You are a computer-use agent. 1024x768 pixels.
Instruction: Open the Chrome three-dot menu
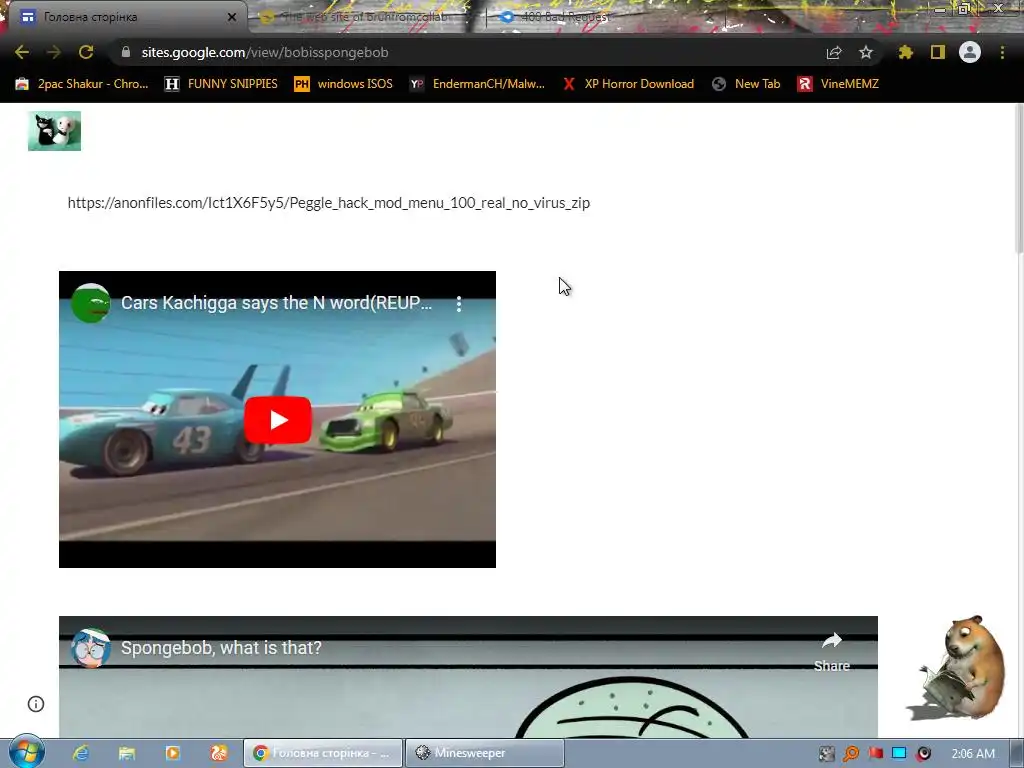1002,52
